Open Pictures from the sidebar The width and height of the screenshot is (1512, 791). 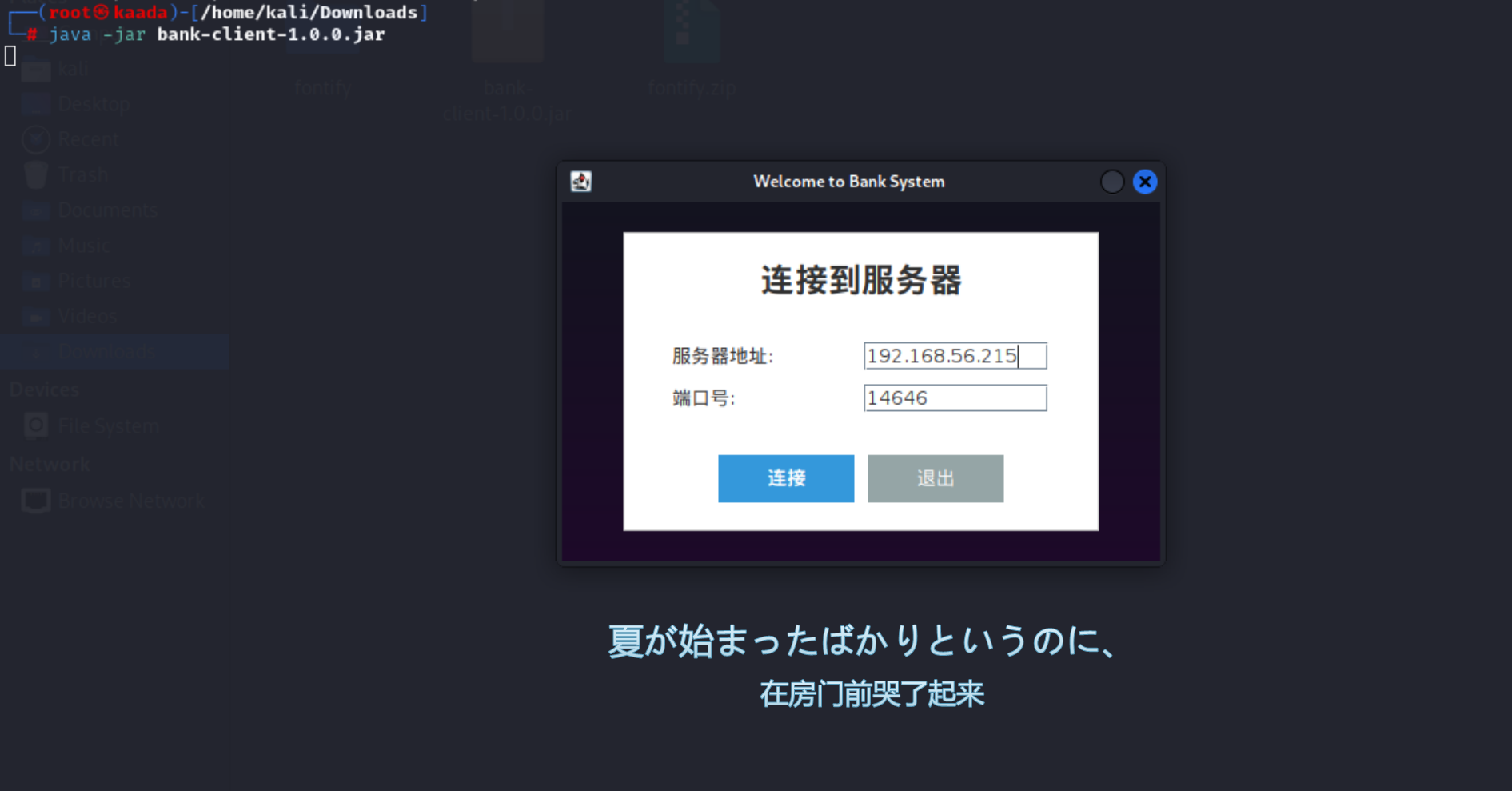(94, 281)
